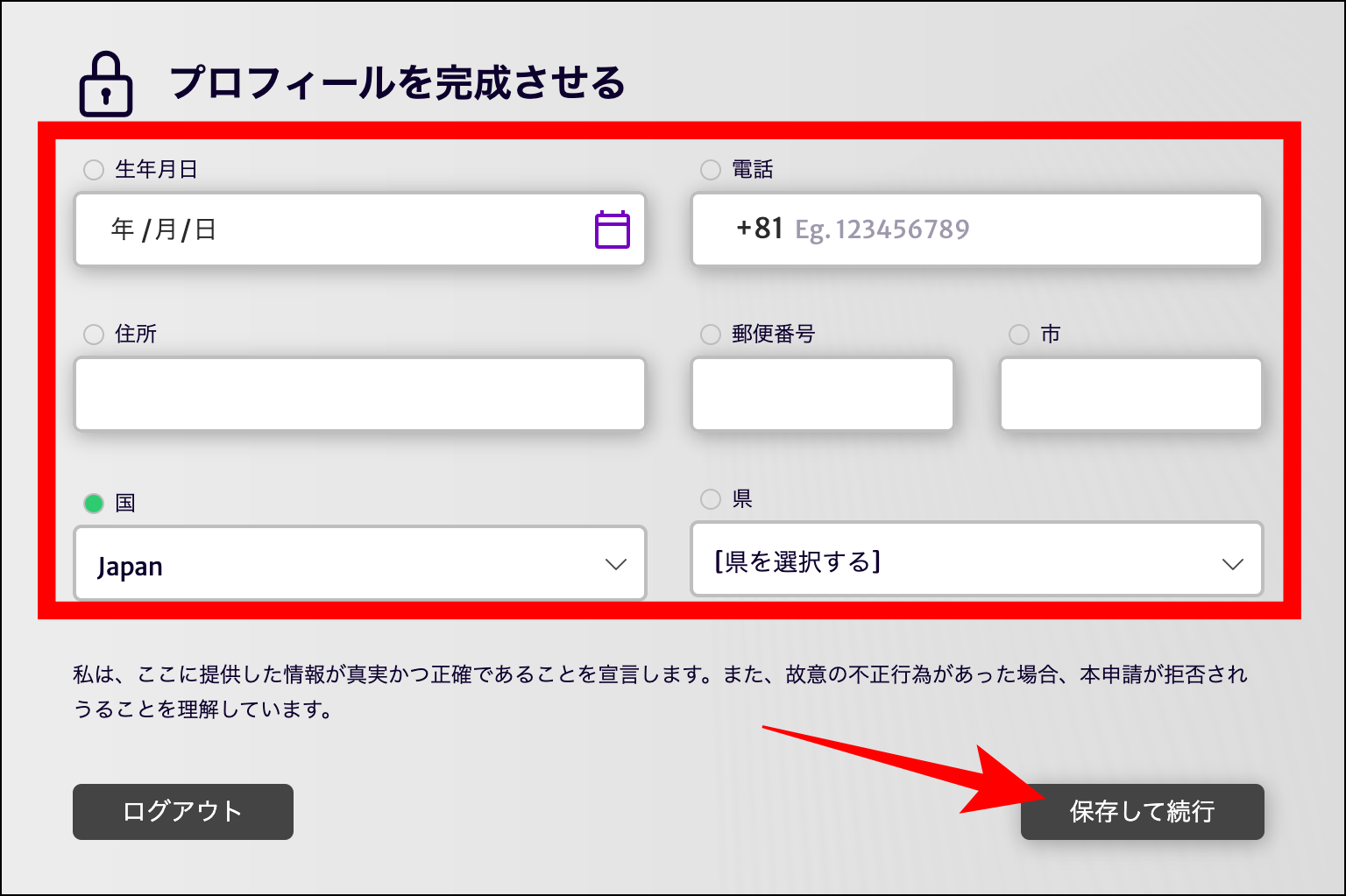Select the 郵便番号 radio indicator
1346x896 pixels.
710,334
